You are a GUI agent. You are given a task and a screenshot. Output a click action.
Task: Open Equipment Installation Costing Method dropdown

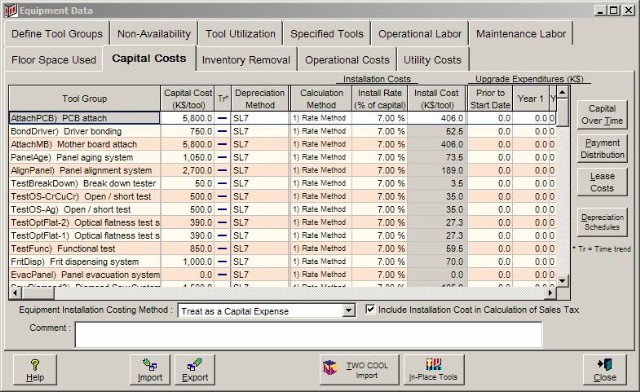(348, 311)
